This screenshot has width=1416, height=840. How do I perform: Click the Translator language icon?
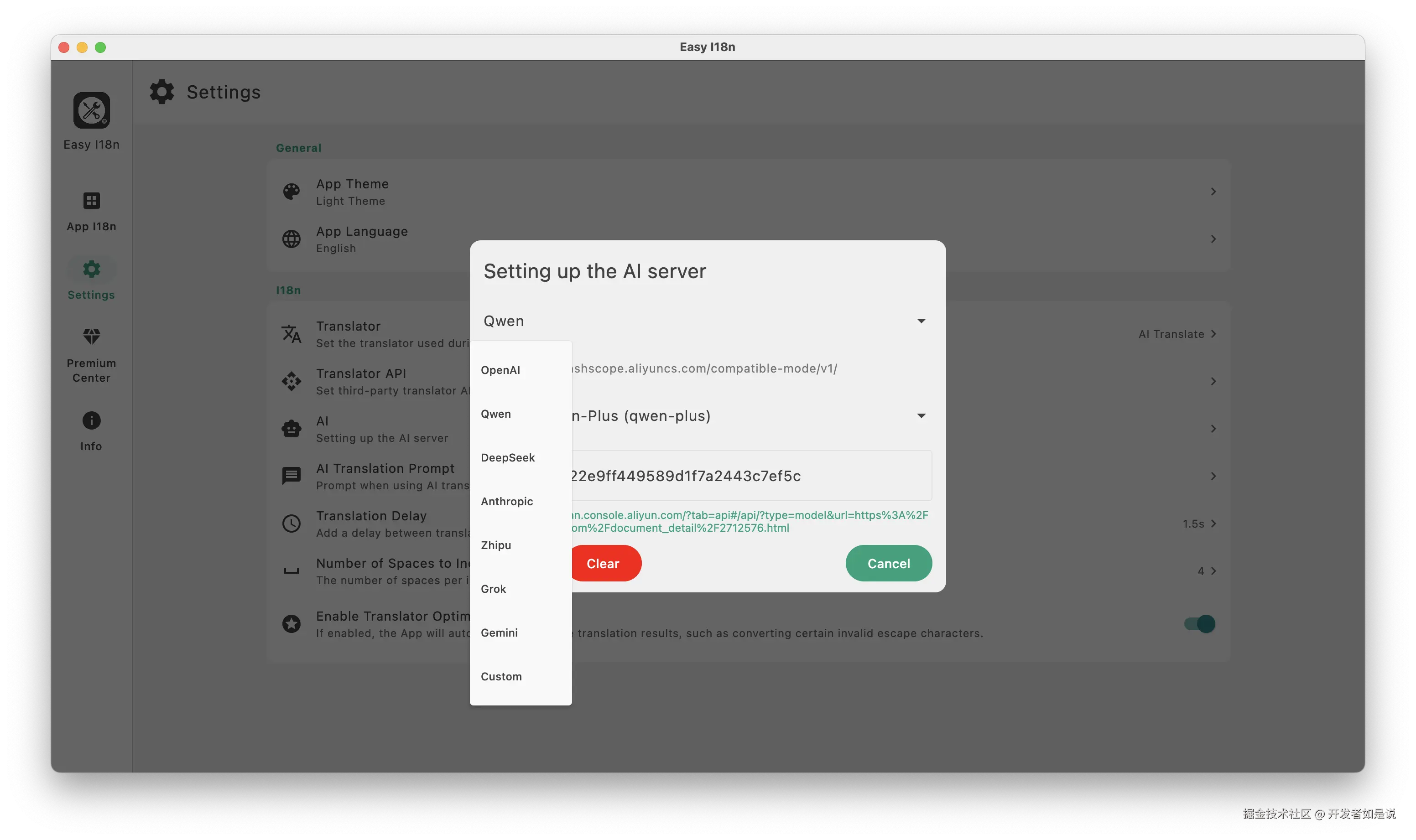click(x=292, y=334)
